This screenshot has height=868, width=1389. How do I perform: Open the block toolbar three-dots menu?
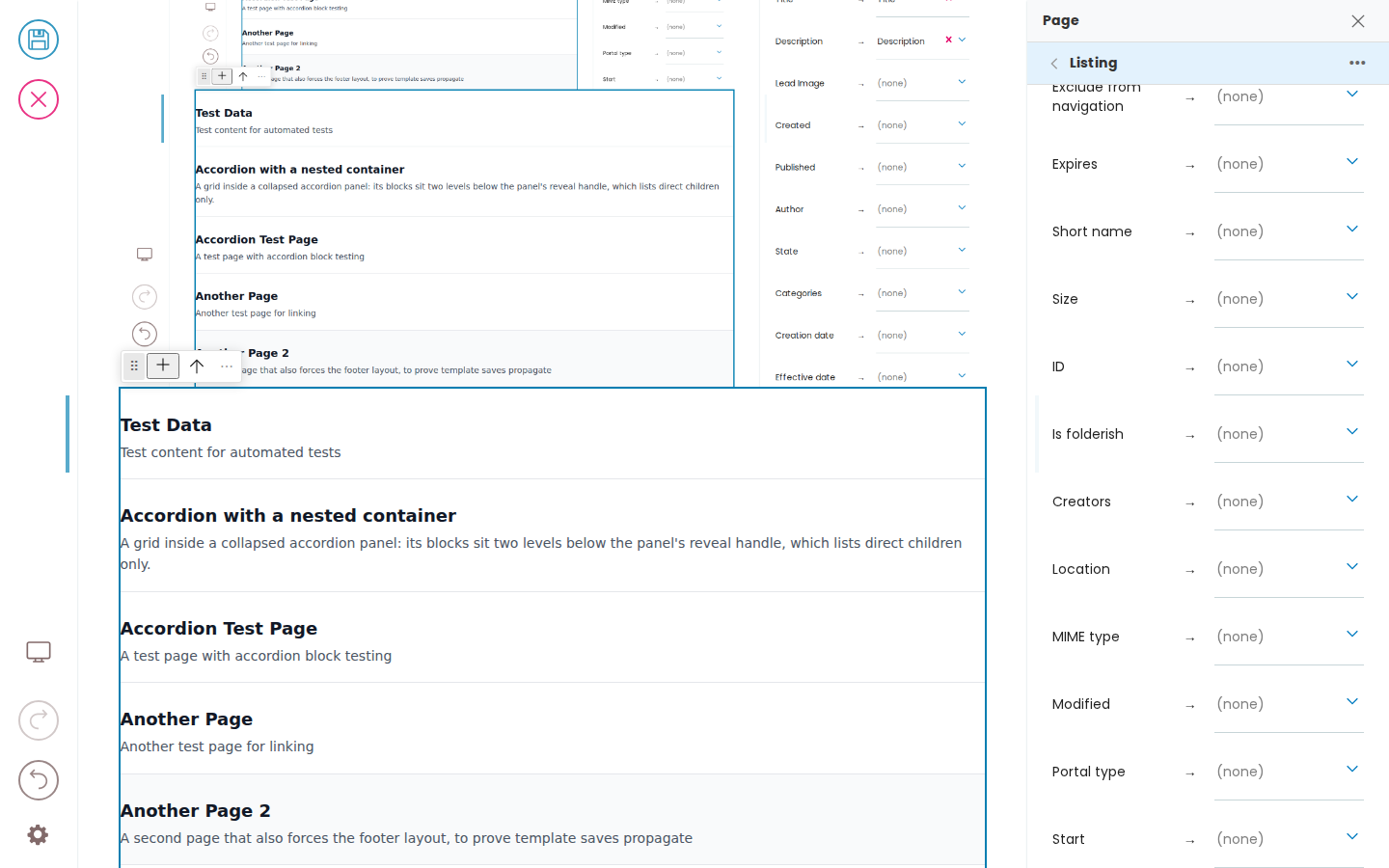point(227,366)
